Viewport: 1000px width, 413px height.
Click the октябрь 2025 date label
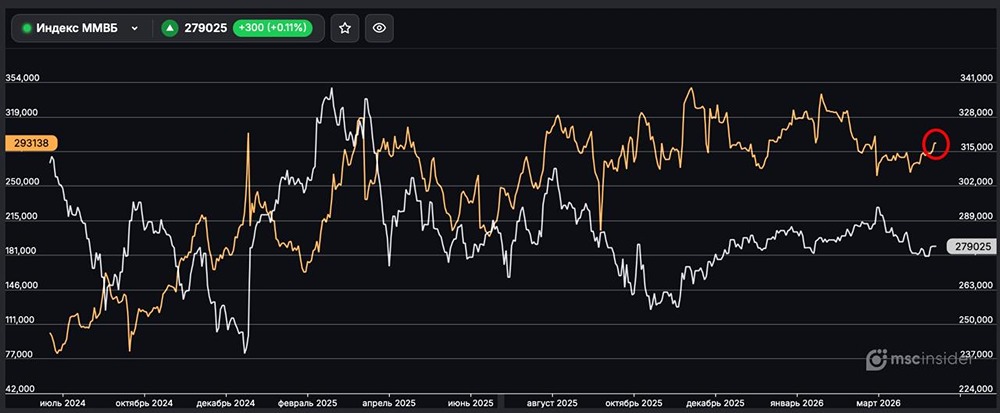point(634,403)
